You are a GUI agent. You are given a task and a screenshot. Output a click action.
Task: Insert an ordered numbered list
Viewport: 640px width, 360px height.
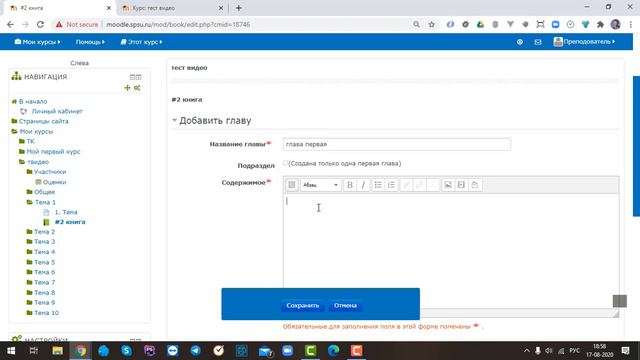click(391, 185)
